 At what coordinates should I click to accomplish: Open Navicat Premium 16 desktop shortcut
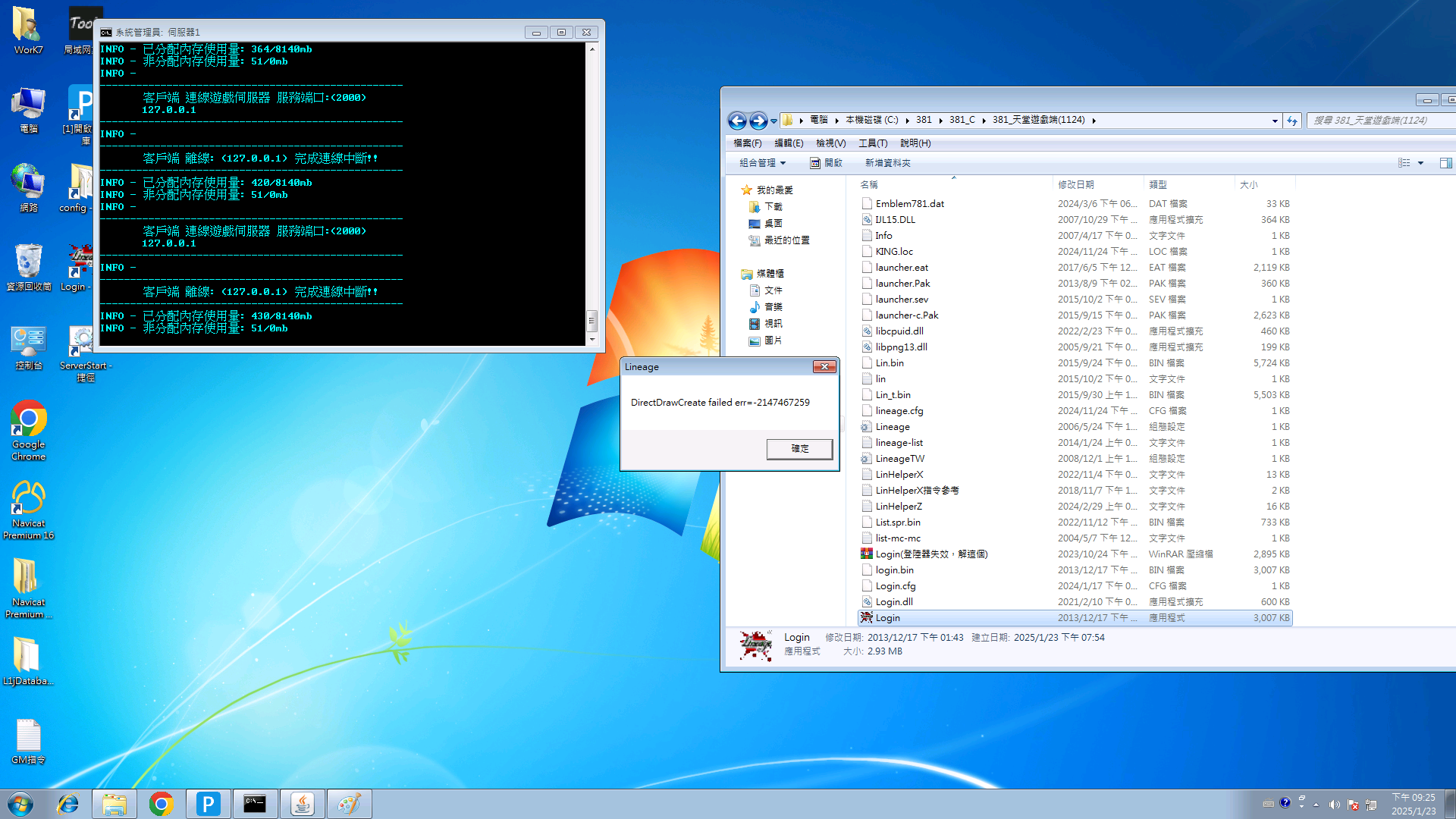pos(28,510)
